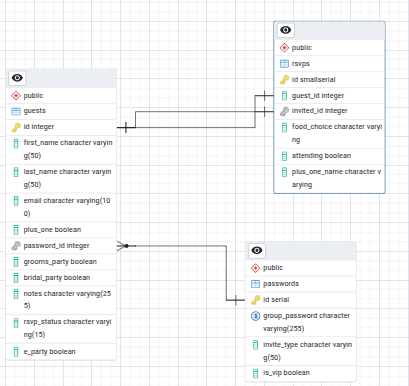Click the schema icon beside public in the passwords table
Image resolution: width=409 pixels, height=386 pixels.
255,268
